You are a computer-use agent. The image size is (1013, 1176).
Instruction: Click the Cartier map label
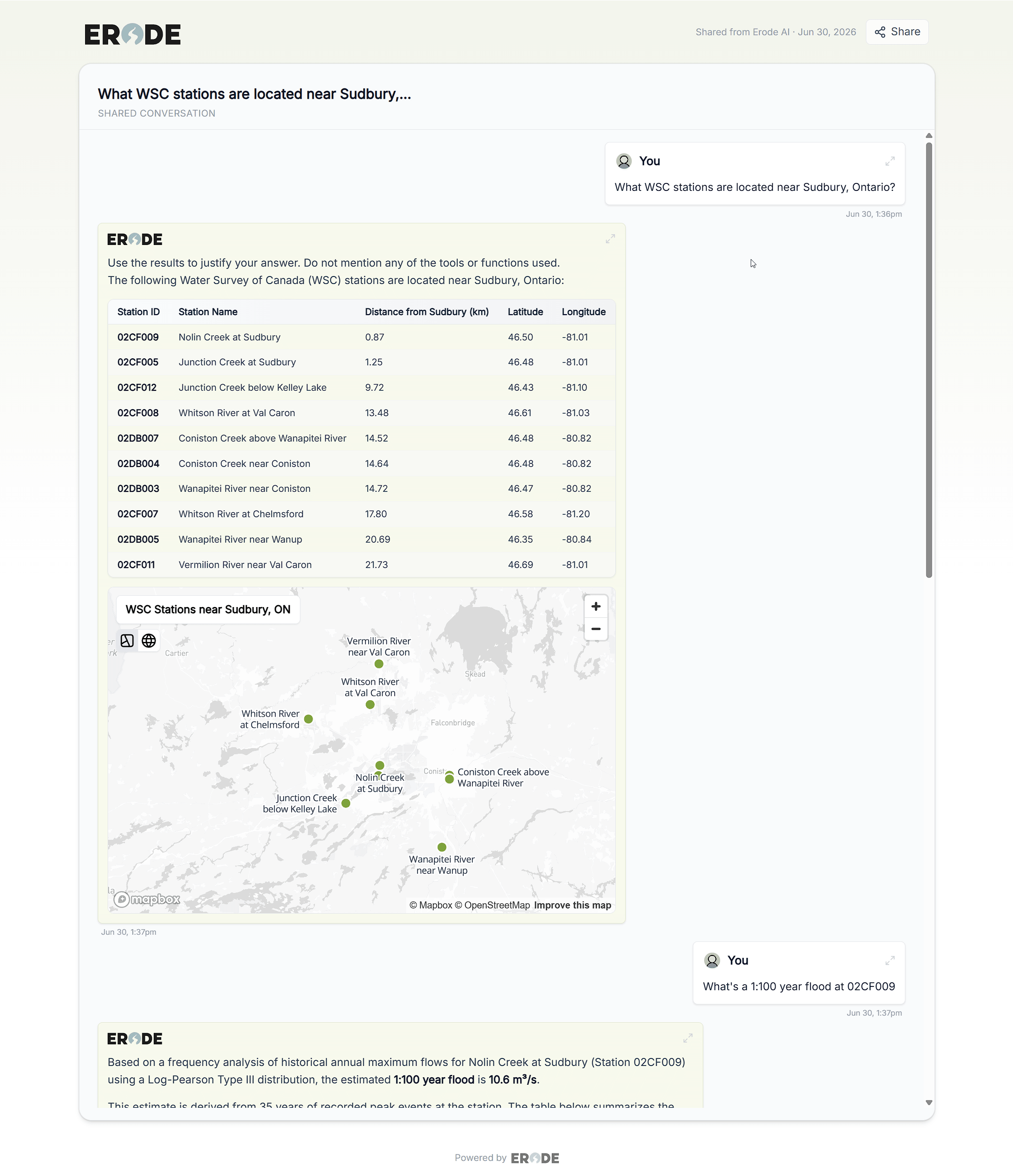176,654
